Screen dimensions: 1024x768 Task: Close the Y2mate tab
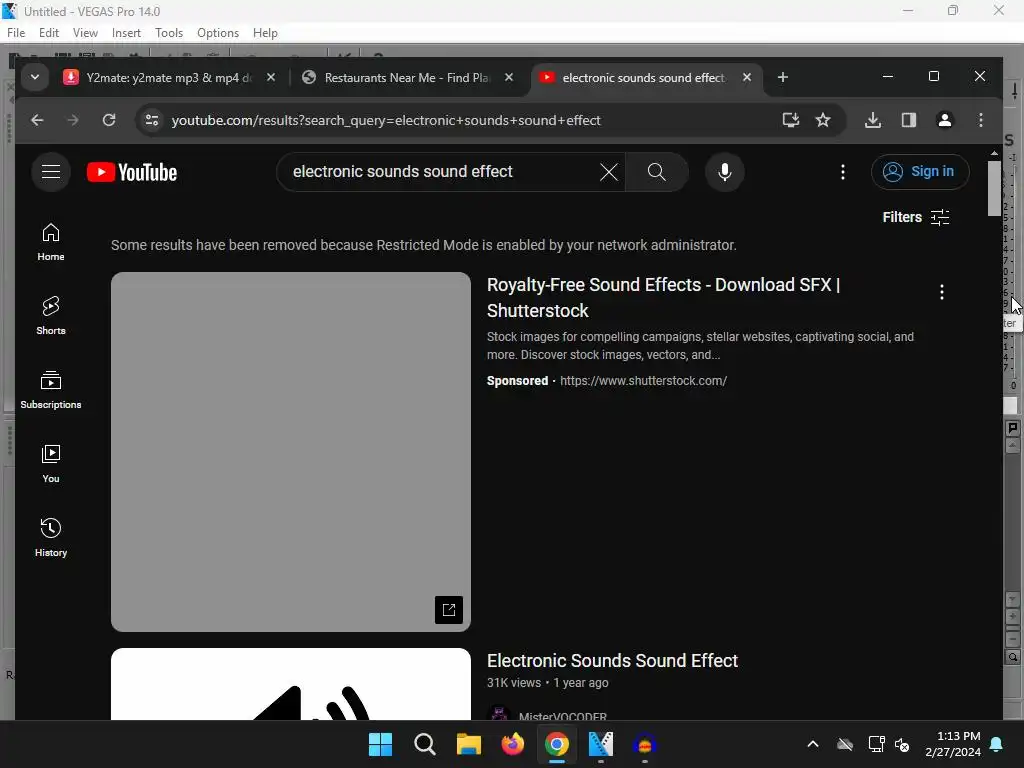click(271, 78)
